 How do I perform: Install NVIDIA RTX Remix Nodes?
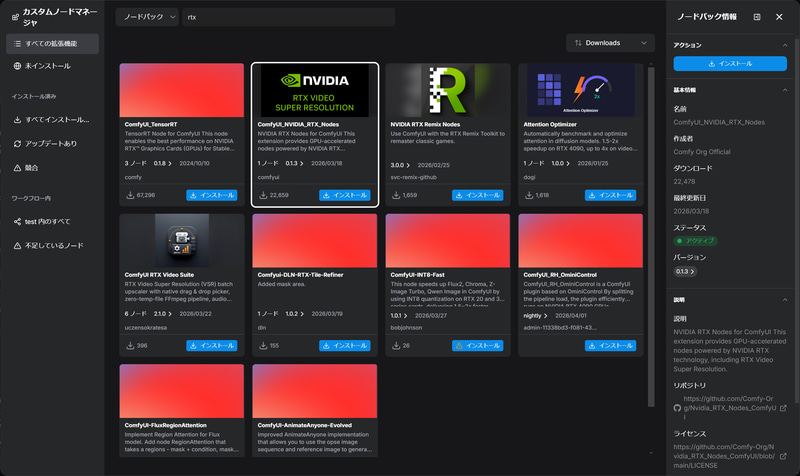pos(478,195)
